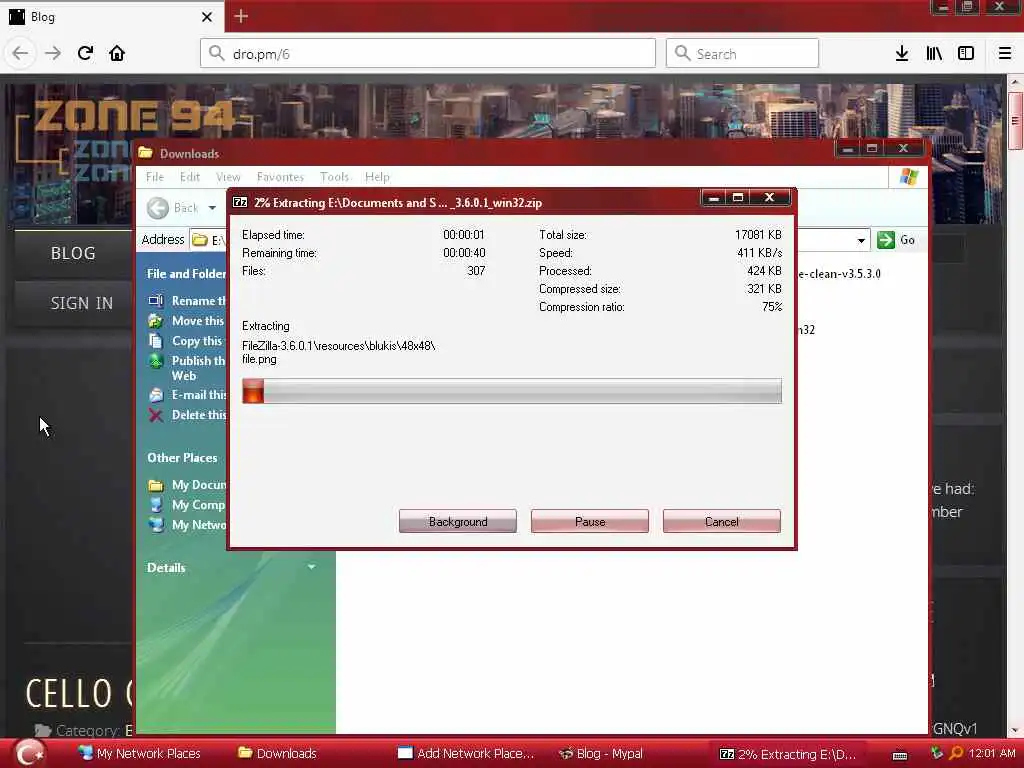Click Rename this file task

pos(187,301)
